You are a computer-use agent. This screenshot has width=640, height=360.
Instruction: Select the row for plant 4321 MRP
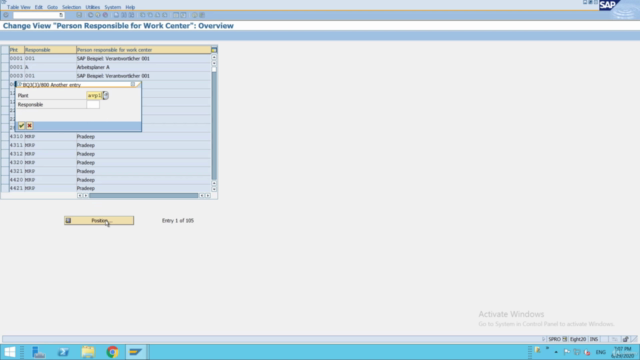click(x=5, y=171)
